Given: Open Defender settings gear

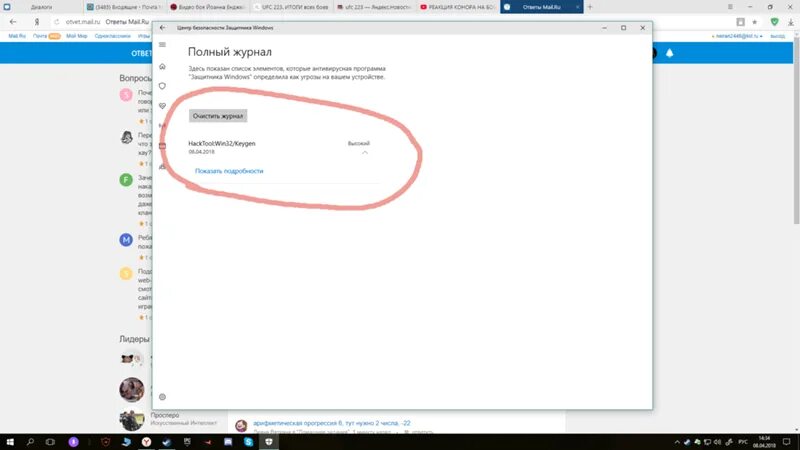Looking at the screenshot, I should [x=162, y=397].
